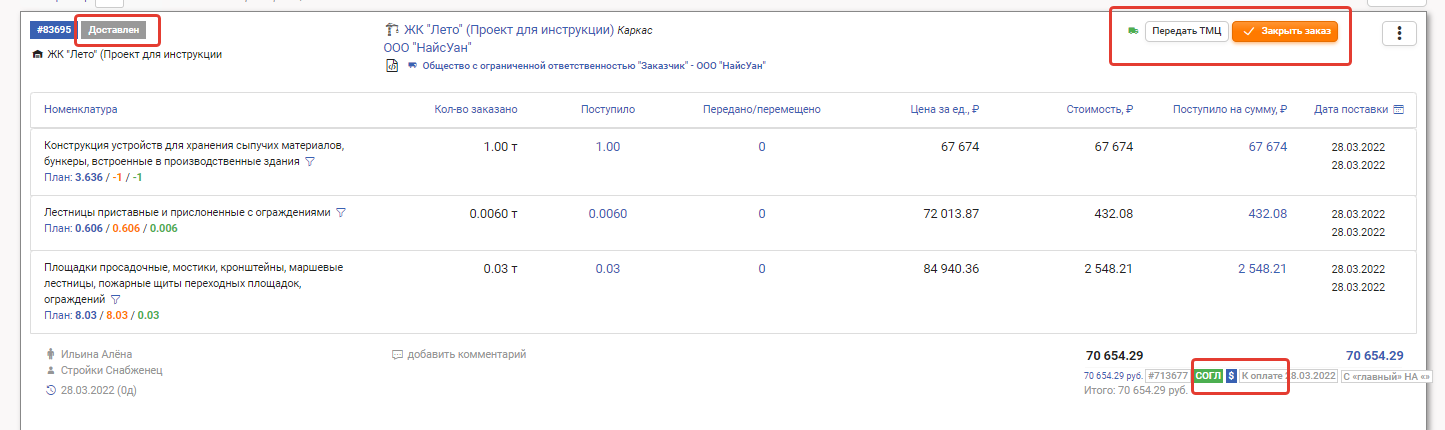Sort by the Номенклатура column header

click(x=81, y=109)
